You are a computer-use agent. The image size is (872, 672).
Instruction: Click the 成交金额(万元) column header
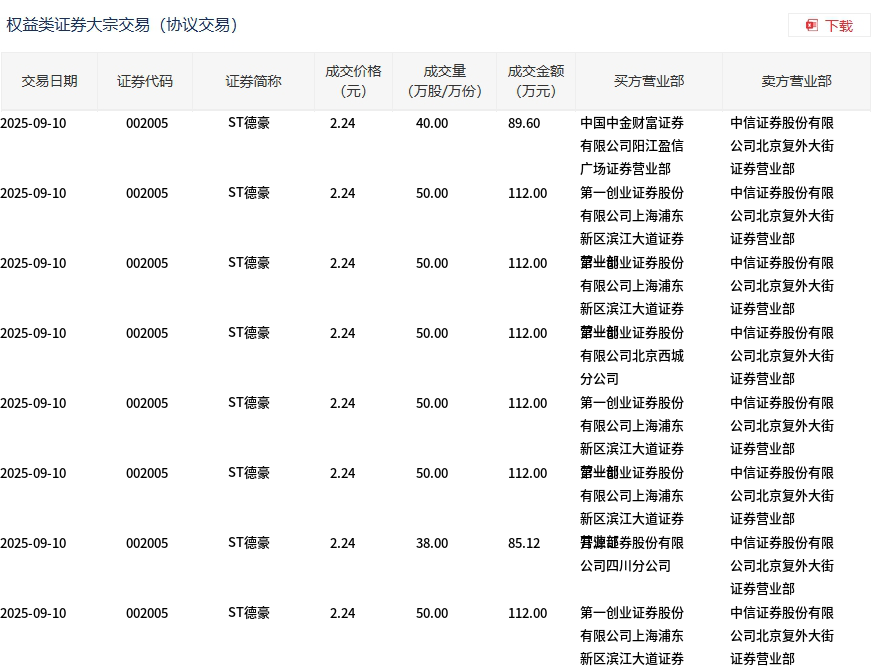[536, 81]
